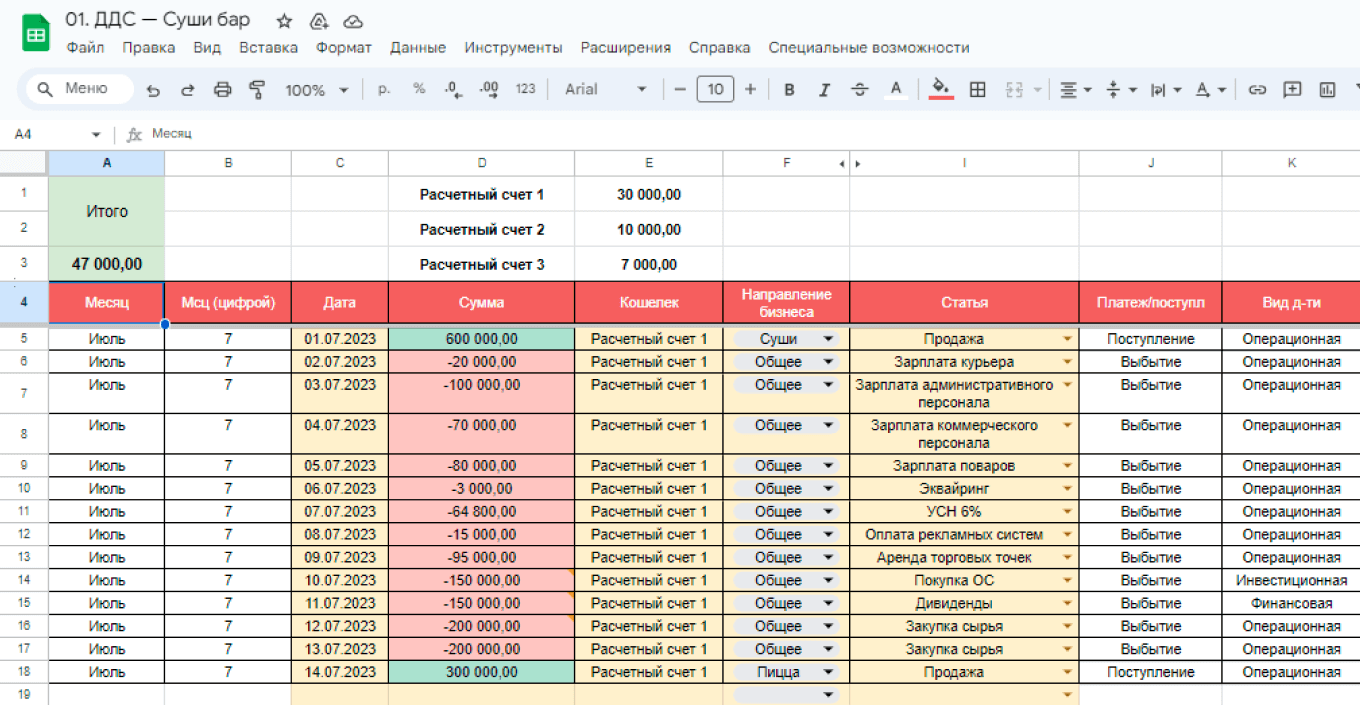Open the 'Данные' menu

click(418, 48)
